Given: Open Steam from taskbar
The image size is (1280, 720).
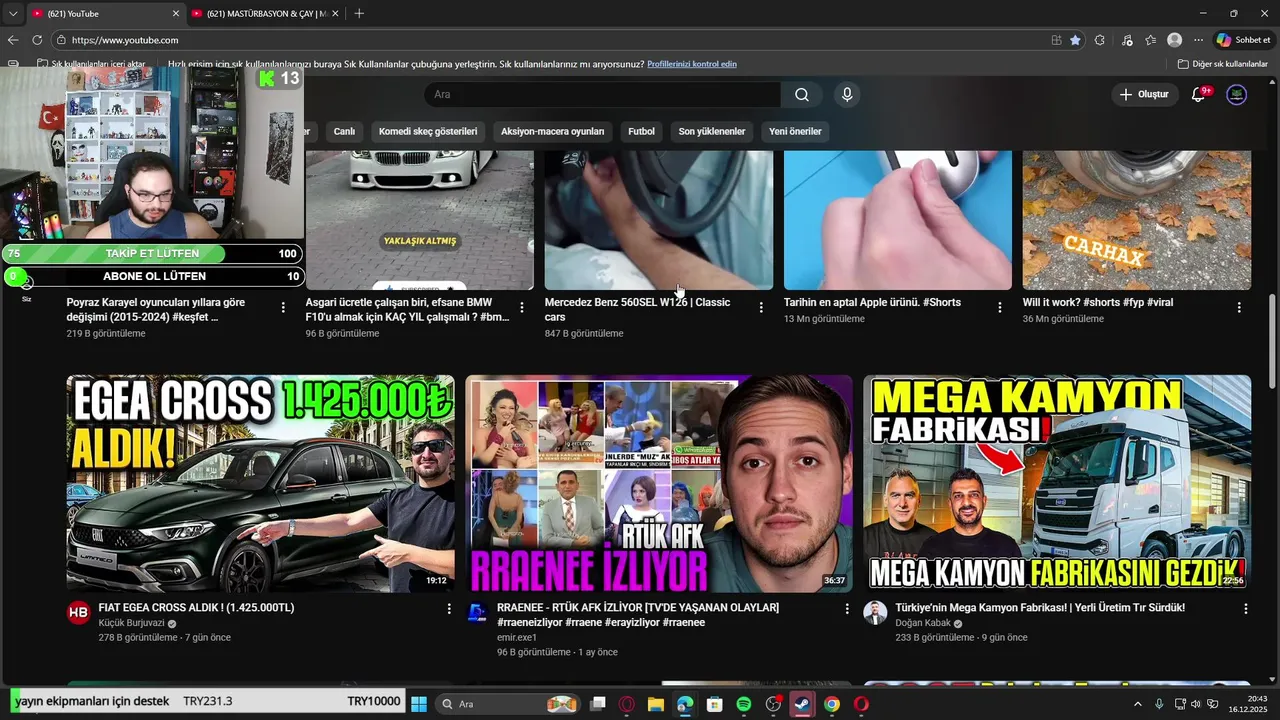Looking at the screenshot, I should point(802,704).
